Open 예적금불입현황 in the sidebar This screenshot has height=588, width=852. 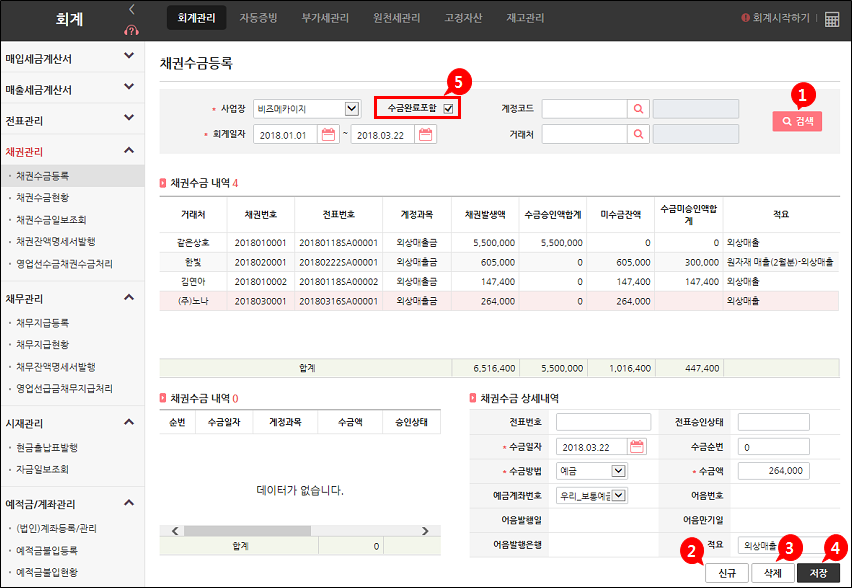47,572
